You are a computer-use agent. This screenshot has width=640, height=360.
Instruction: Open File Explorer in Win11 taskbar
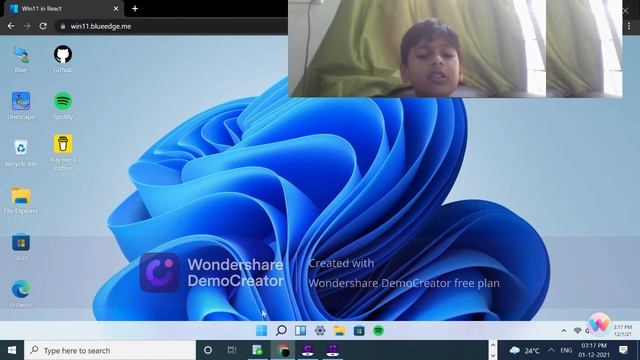[x=340, y=330]
